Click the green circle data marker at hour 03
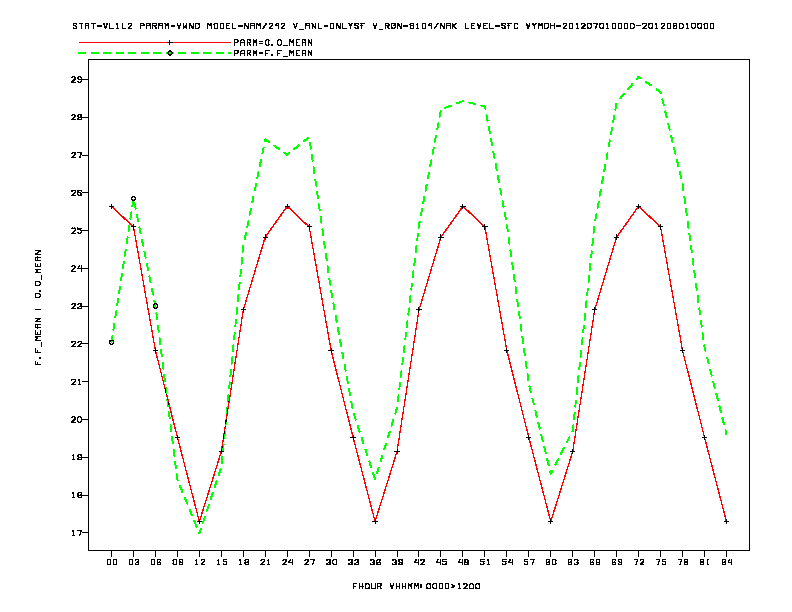Image resolution: width=792 pixels, height=612 pixels. [x=133, y=199]
